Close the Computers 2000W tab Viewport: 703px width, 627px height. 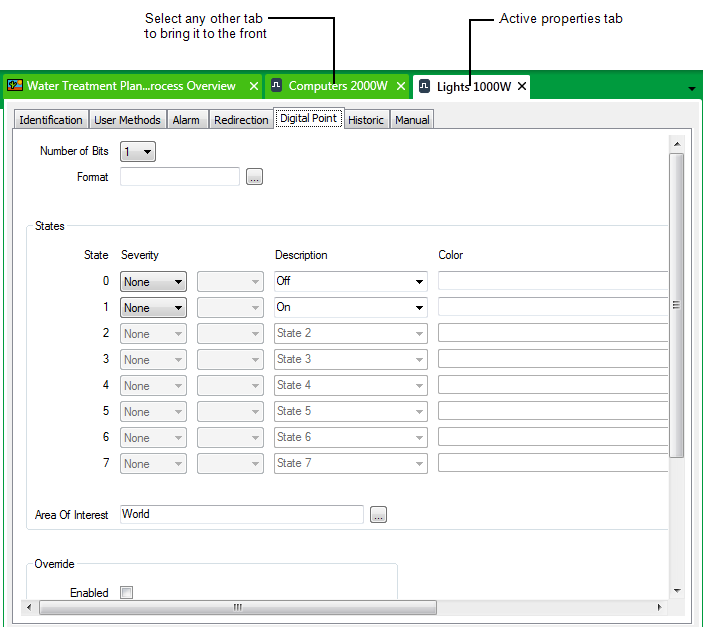400,86
